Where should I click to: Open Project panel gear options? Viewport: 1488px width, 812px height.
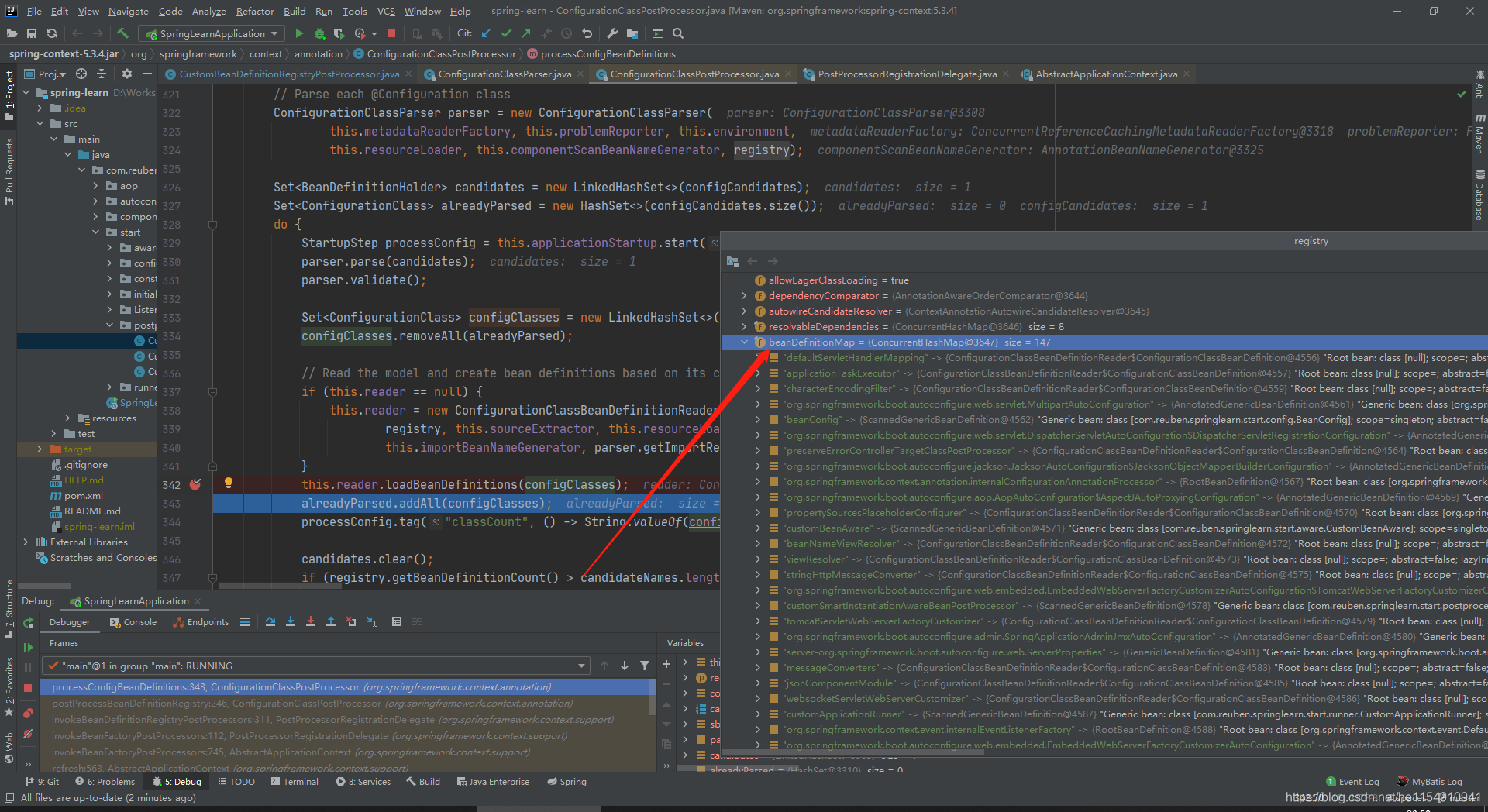127,74
